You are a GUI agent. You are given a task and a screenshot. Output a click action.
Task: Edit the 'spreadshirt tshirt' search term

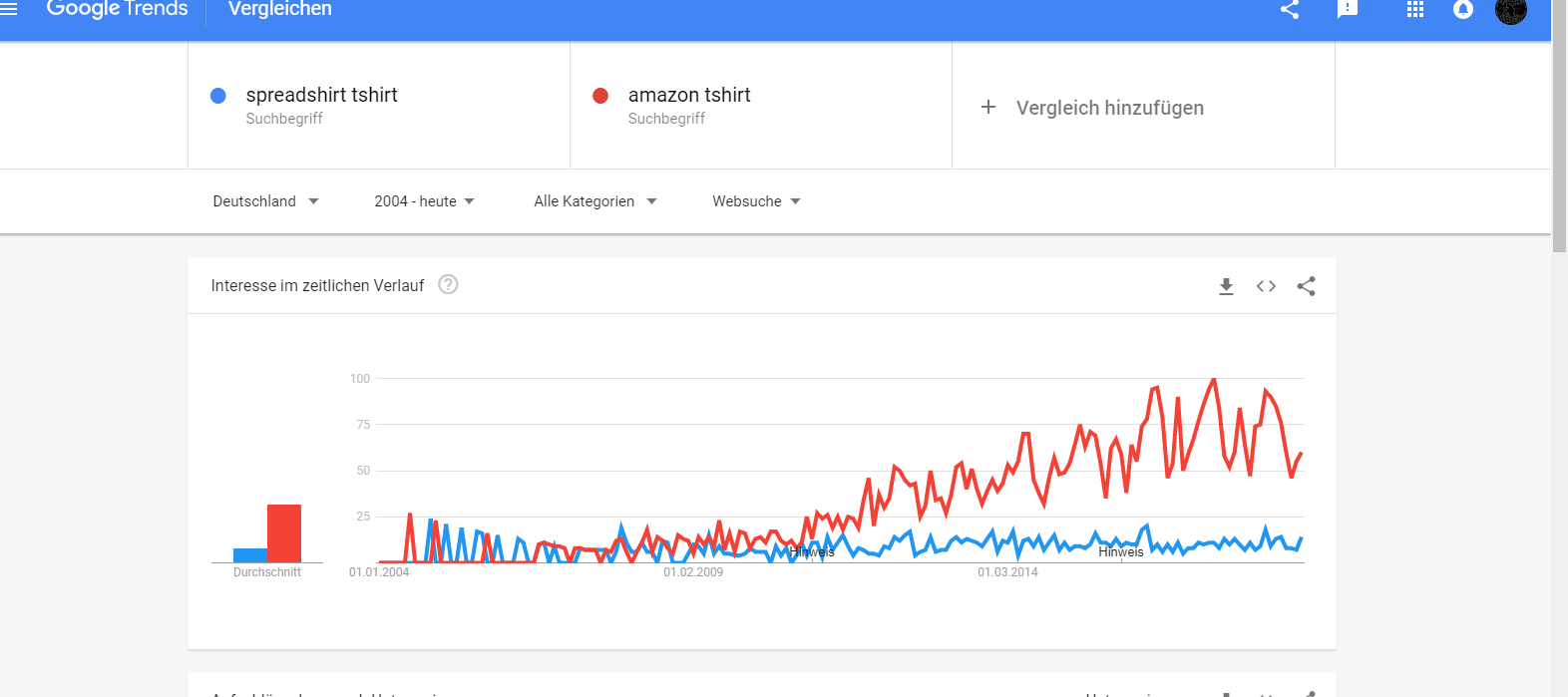[321, 96]
